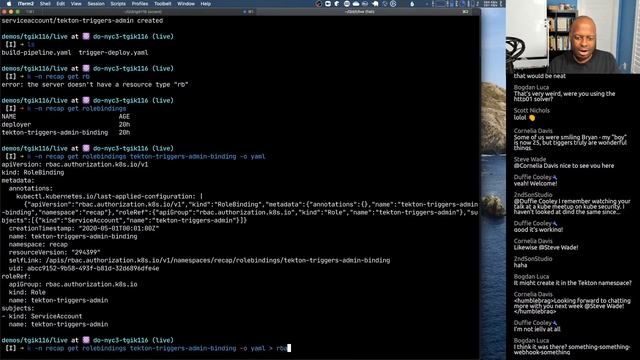Click the 'uid:' line

point(84,269)
